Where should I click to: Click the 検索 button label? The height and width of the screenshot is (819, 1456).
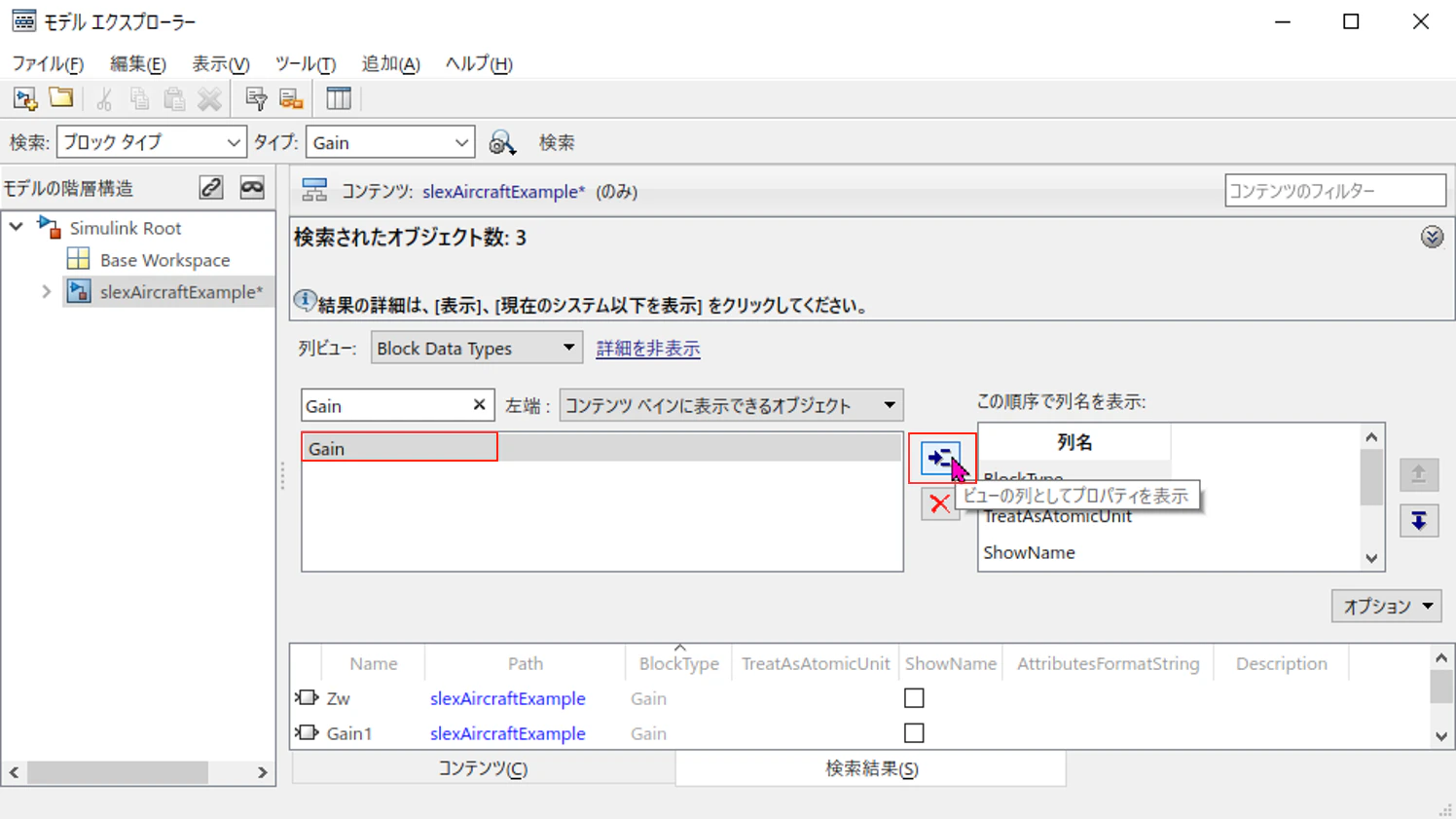click(x=557, y=143)
